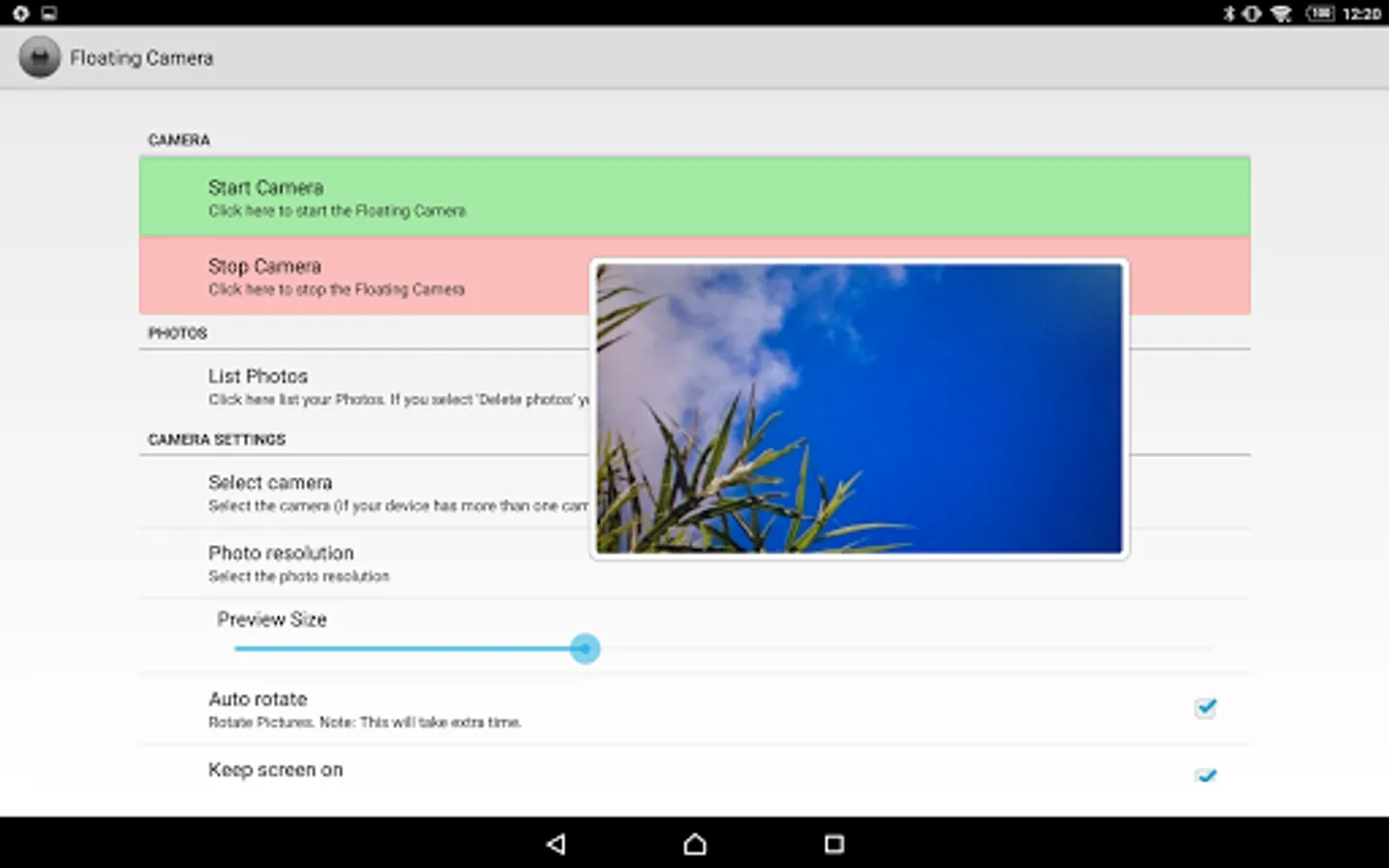Image resolution: width=1389 pixels, height=868 pixels.
Task: Click the Preview Size slider handle
Action: 585,648
